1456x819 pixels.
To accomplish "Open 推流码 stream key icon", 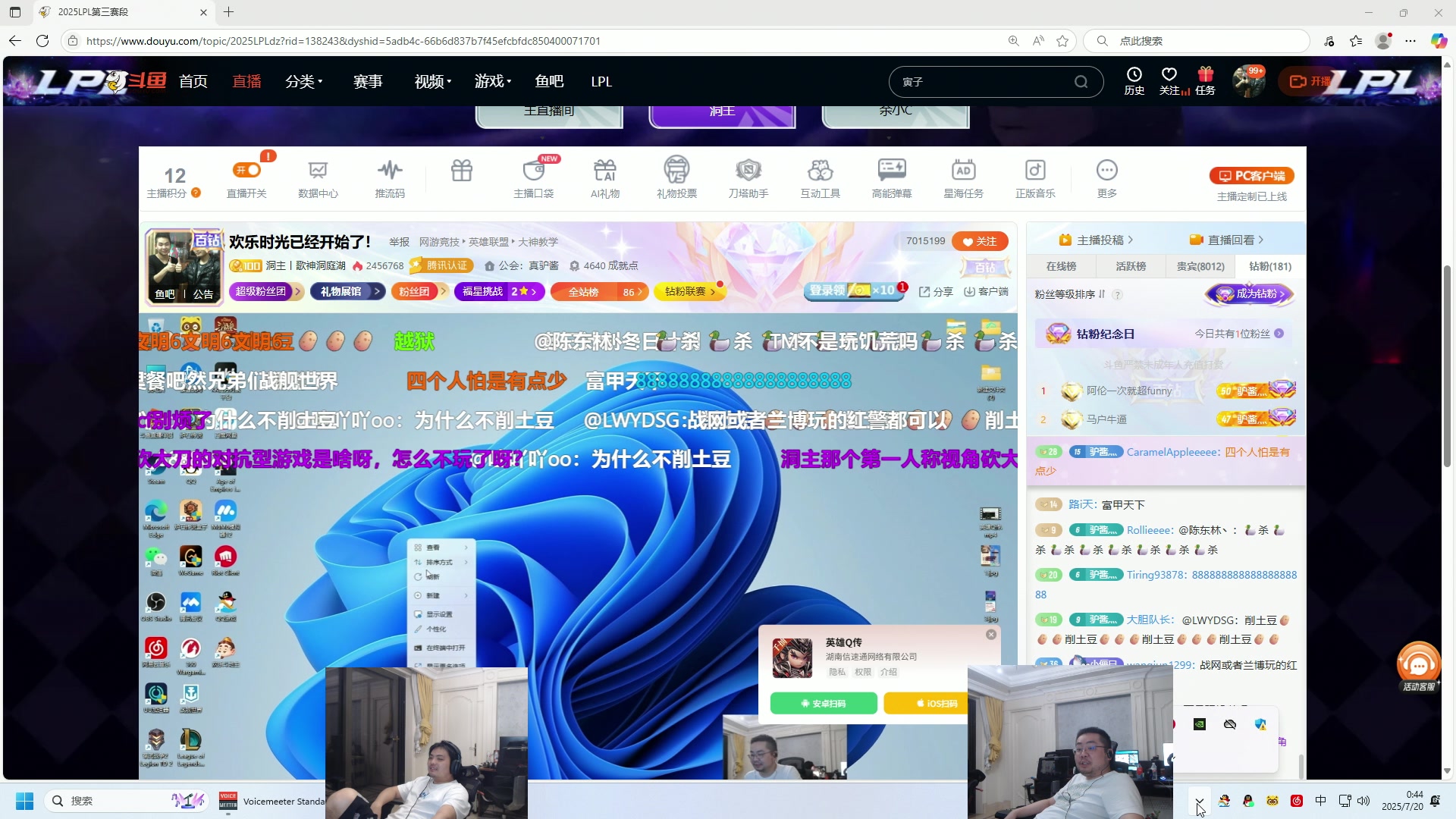I will coord(390,170).
